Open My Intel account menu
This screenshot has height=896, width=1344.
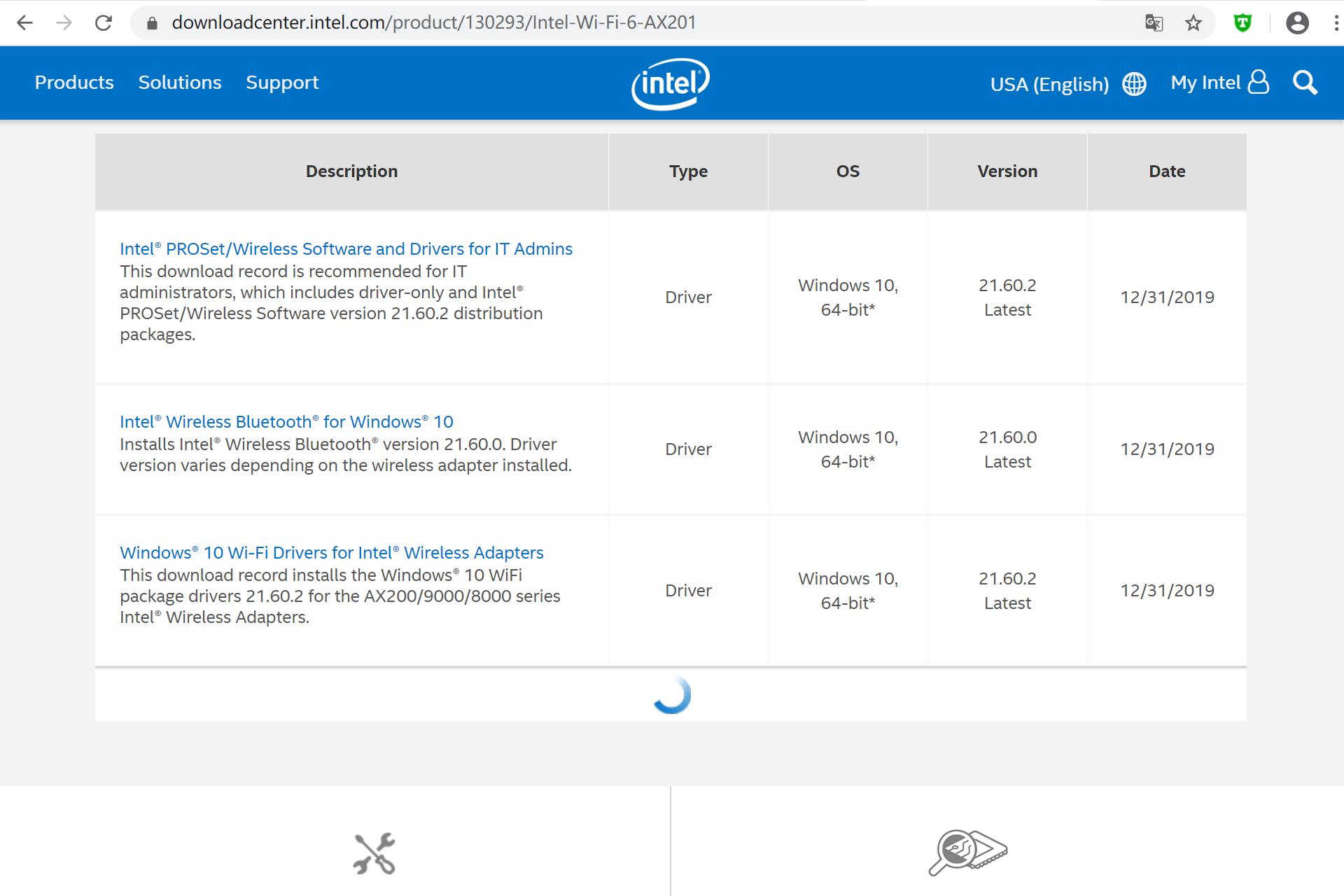(1219, 83)
